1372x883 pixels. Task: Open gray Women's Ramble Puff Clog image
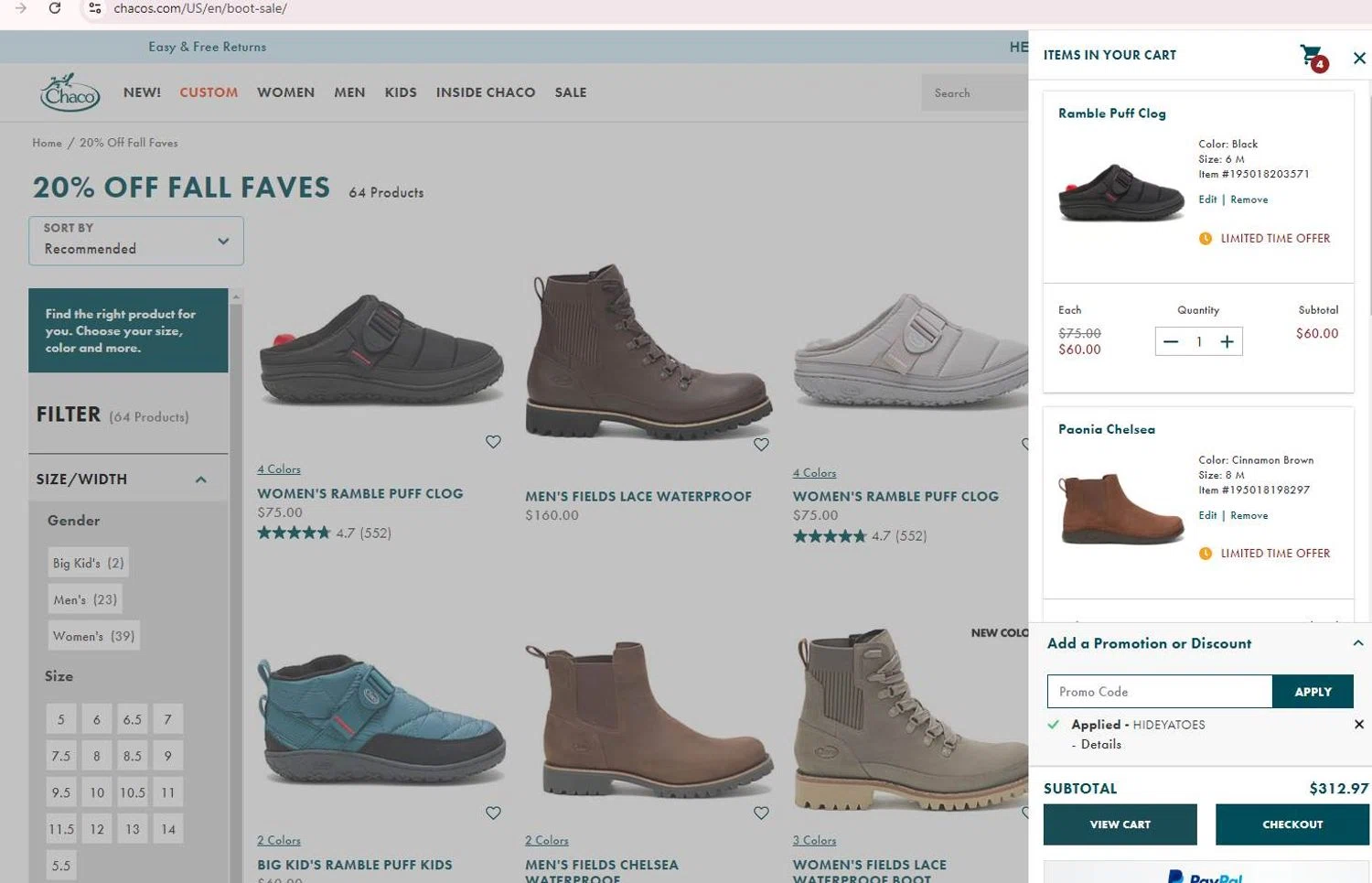909,350
